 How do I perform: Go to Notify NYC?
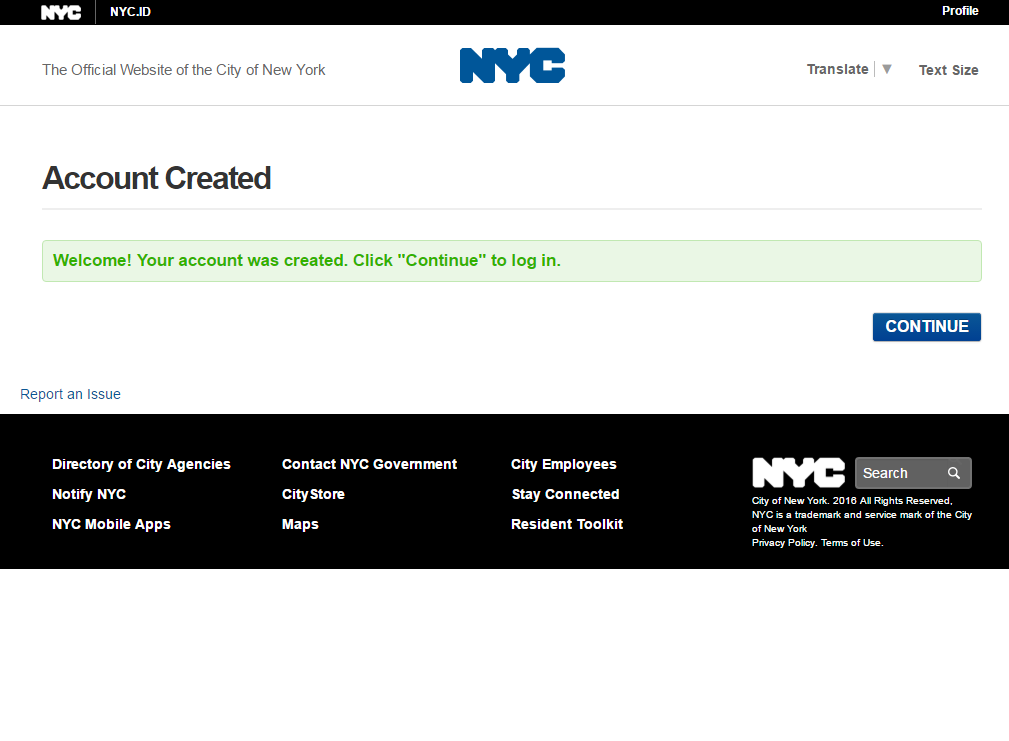89,494
